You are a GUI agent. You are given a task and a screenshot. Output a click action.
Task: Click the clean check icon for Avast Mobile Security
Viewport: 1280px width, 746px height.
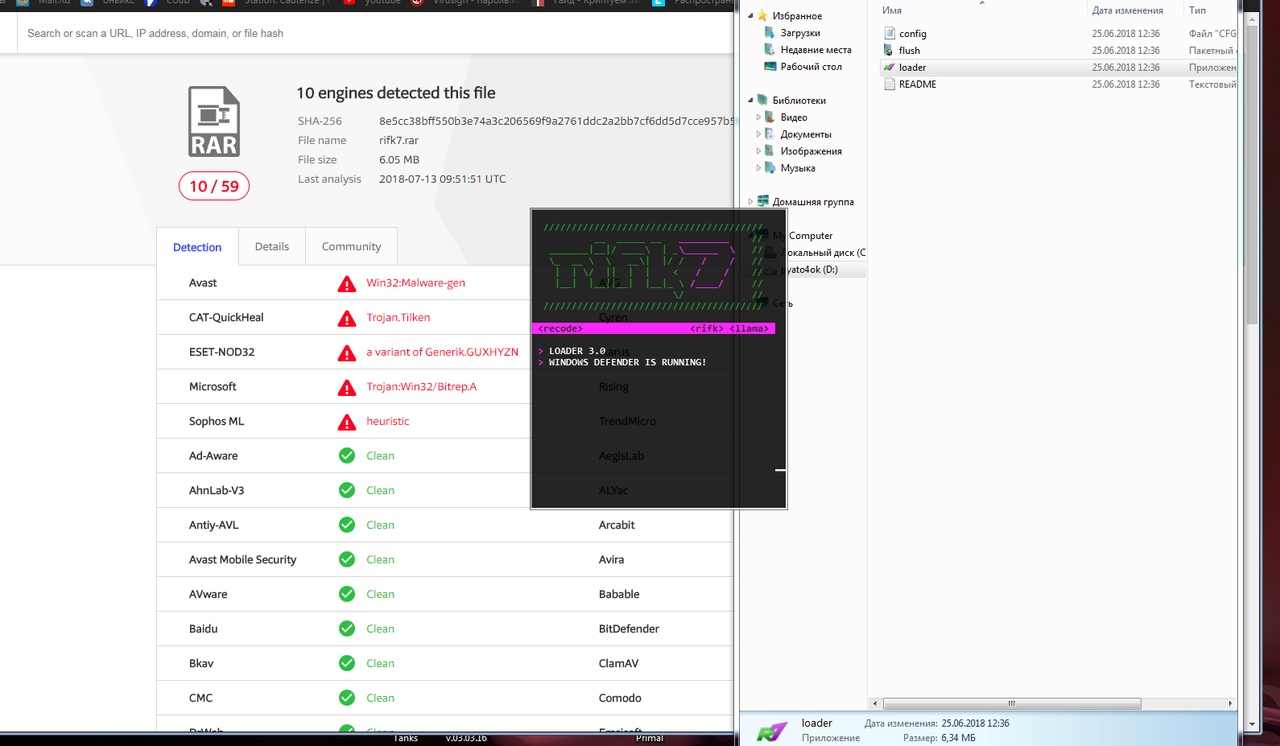click(347, 560)
